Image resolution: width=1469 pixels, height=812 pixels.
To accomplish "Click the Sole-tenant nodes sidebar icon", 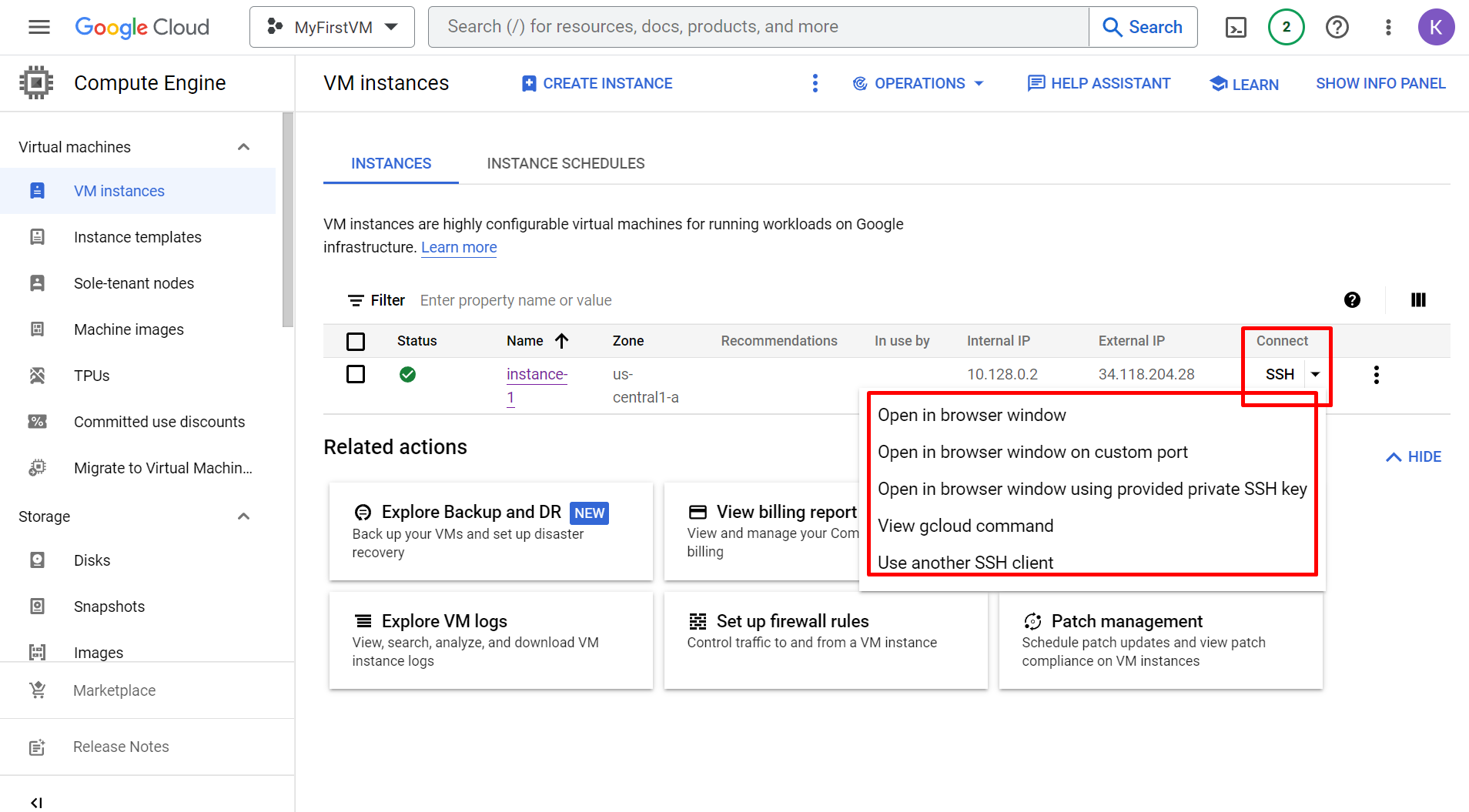I will click(37, 283).
